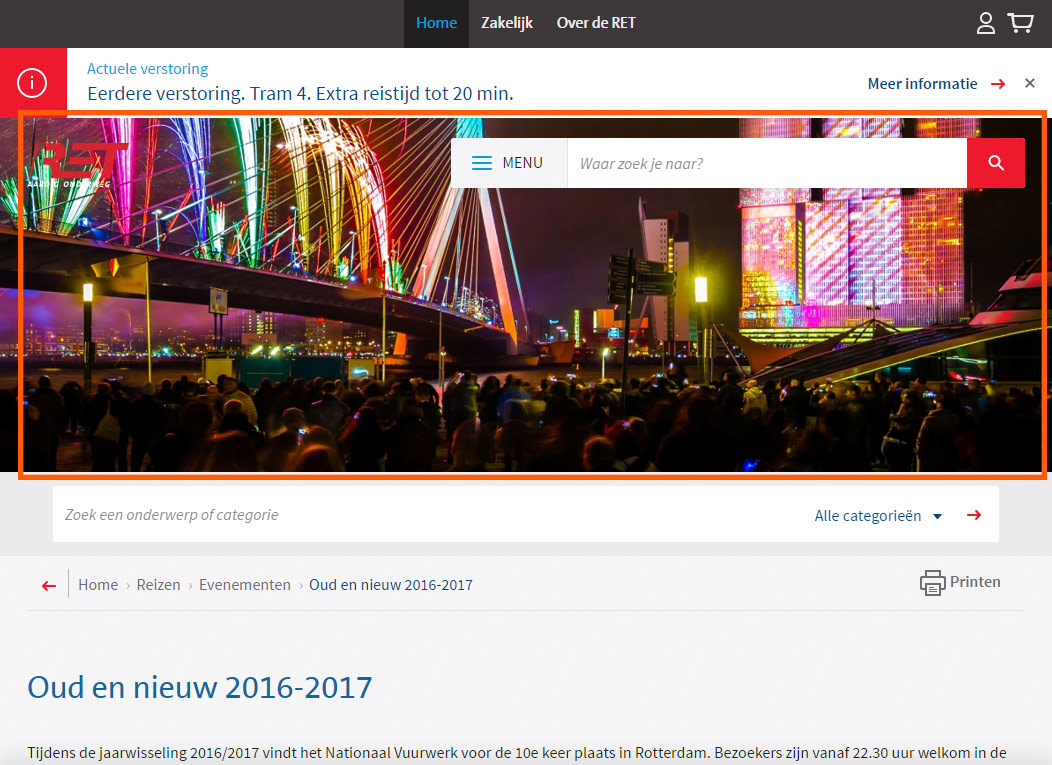The height and width of the screenshot is (765, 1052).
Task: Click the Printen label
Action: point(975,582)
